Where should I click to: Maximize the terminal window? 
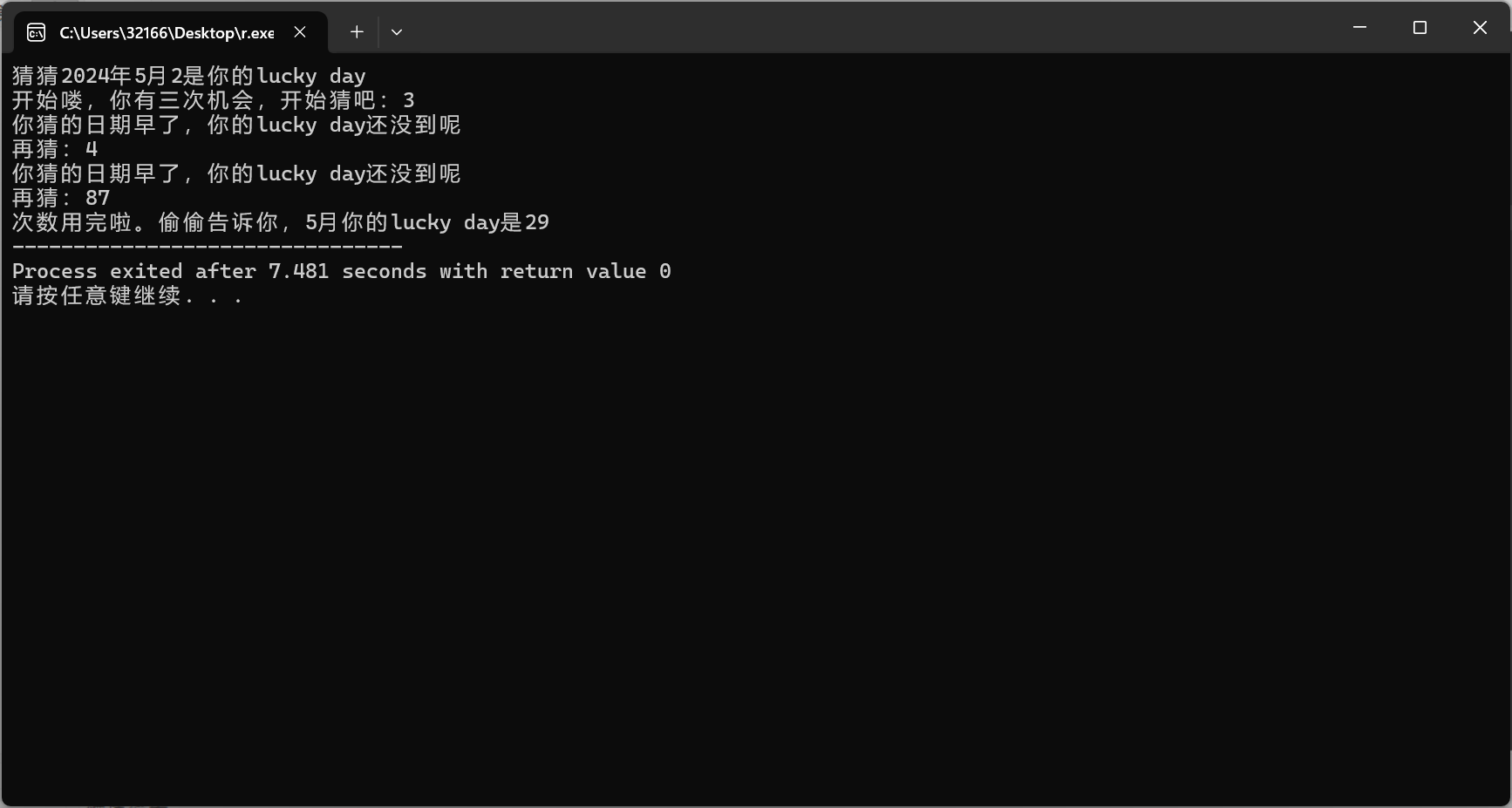tap(1420, 28)
